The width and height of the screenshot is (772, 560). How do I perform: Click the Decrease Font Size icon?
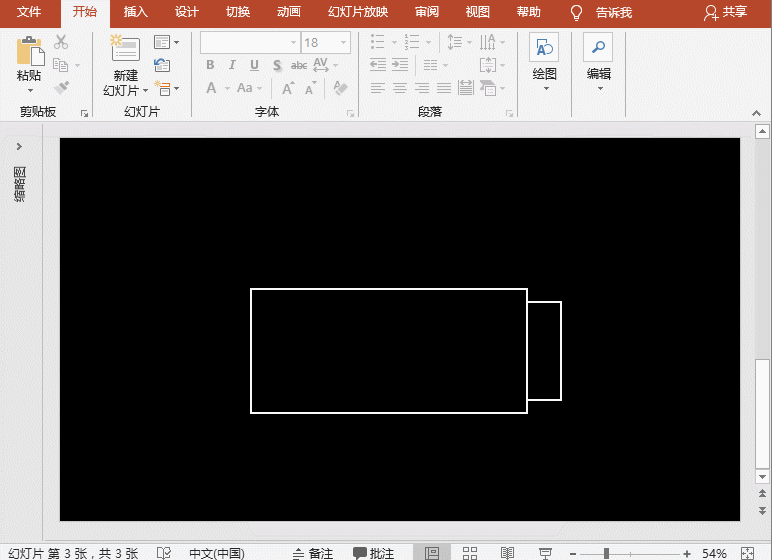click(x=311, y=89)
